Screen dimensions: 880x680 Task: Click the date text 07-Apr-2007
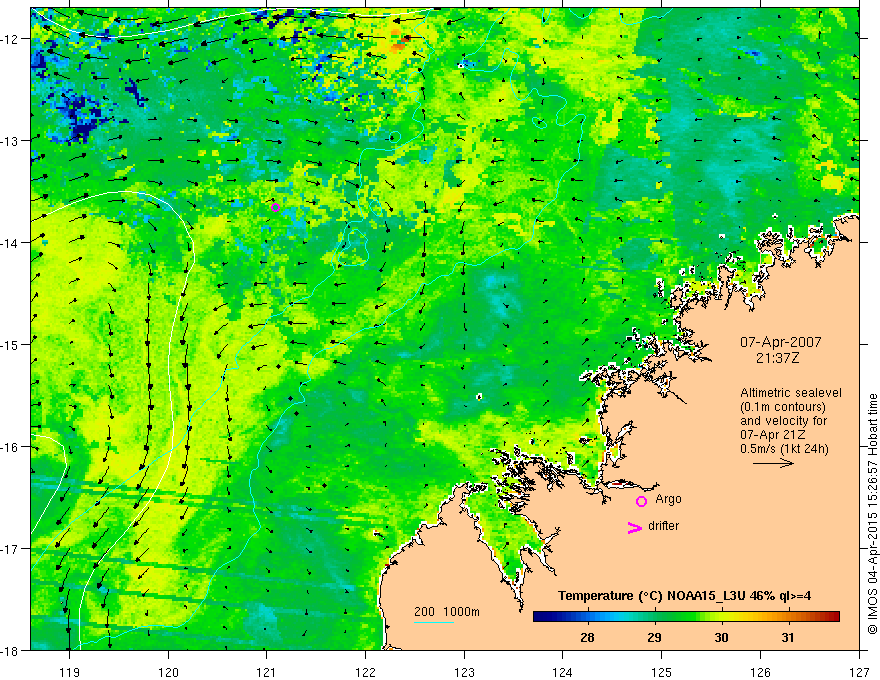[x=780, y=342]
